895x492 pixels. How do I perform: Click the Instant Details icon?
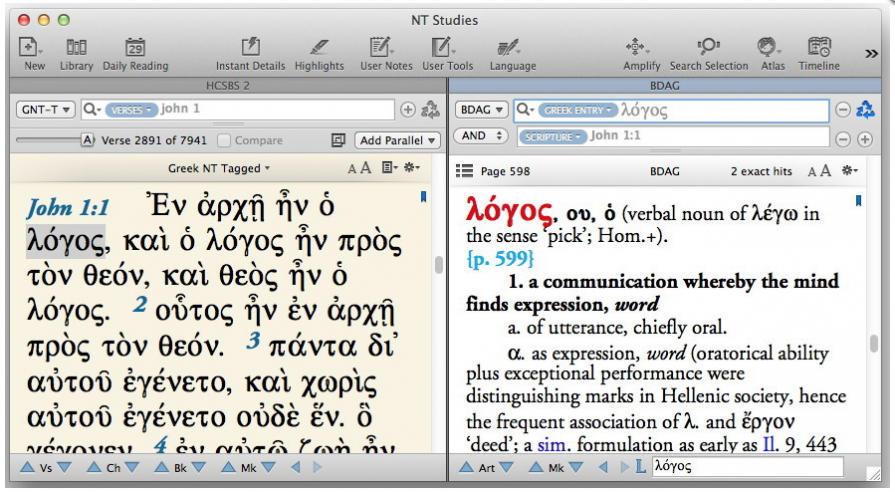tap(250, 48)
